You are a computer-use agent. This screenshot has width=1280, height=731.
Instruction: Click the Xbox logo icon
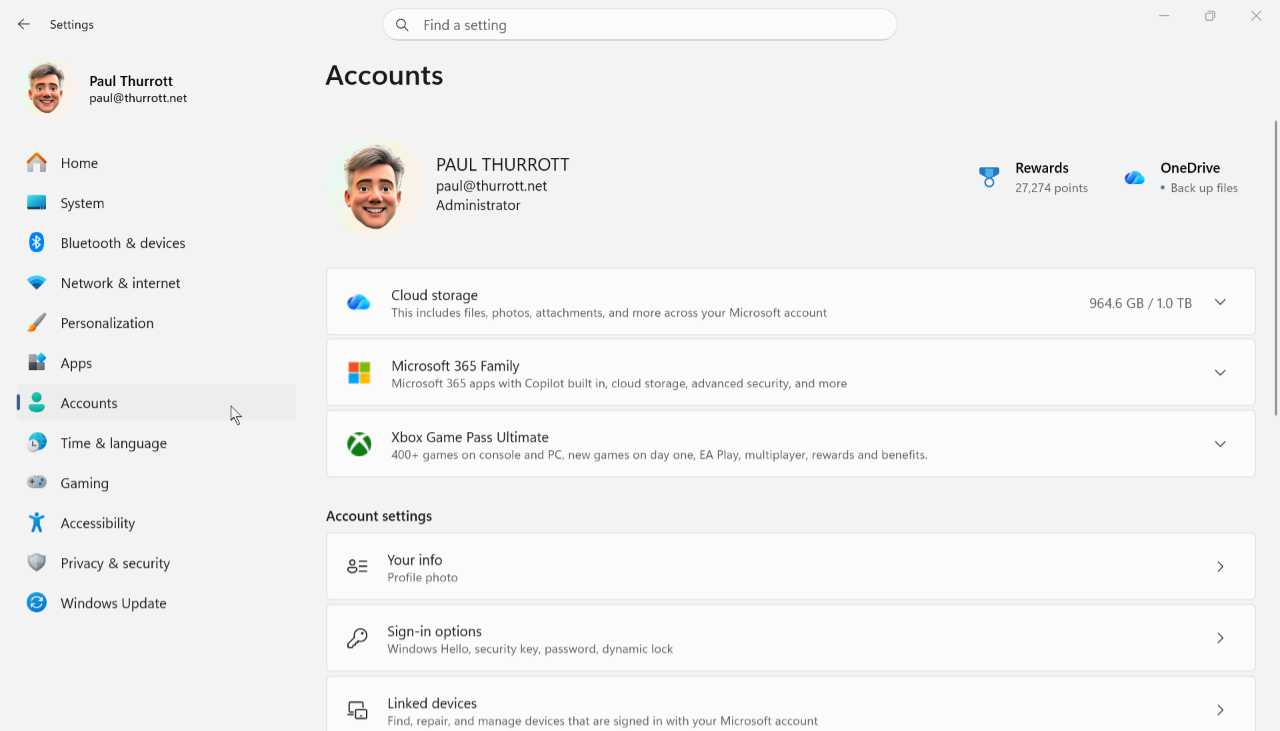[x=359, y=444]
